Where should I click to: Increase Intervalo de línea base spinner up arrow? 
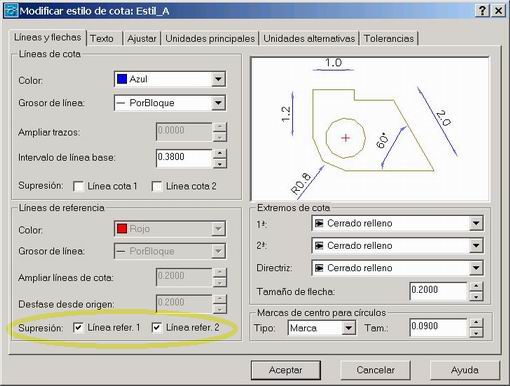tap(219, 153)
